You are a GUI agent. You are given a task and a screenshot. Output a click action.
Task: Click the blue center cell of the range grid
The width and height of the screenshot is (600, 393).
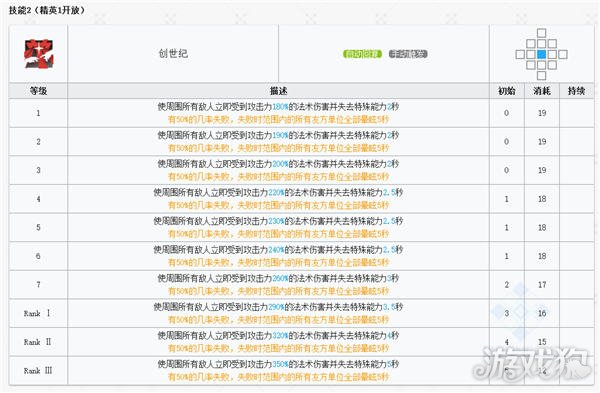541,54
